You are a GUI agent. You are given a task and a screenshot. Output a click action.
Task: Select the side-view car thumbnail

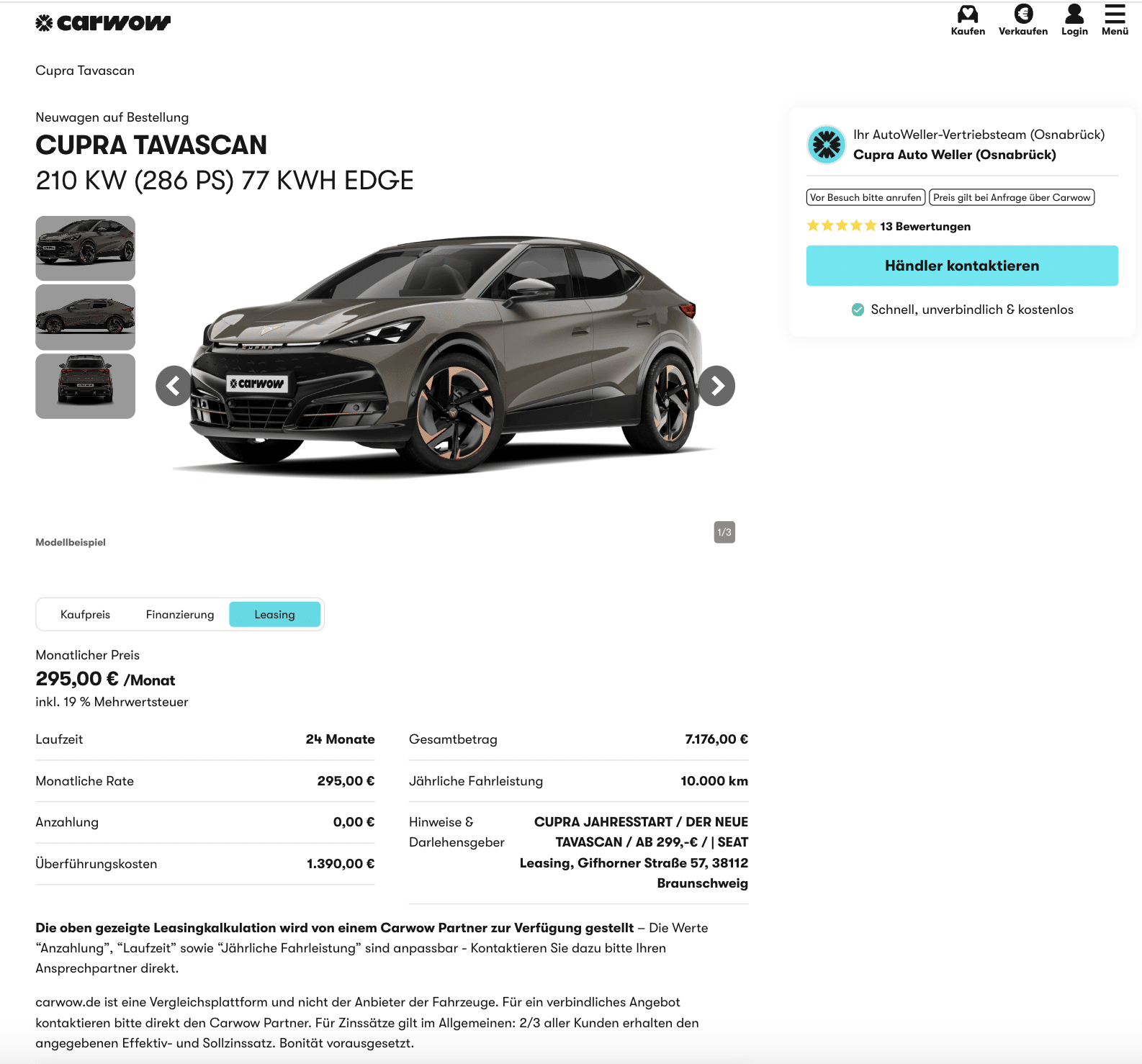(x=85, y=317)
